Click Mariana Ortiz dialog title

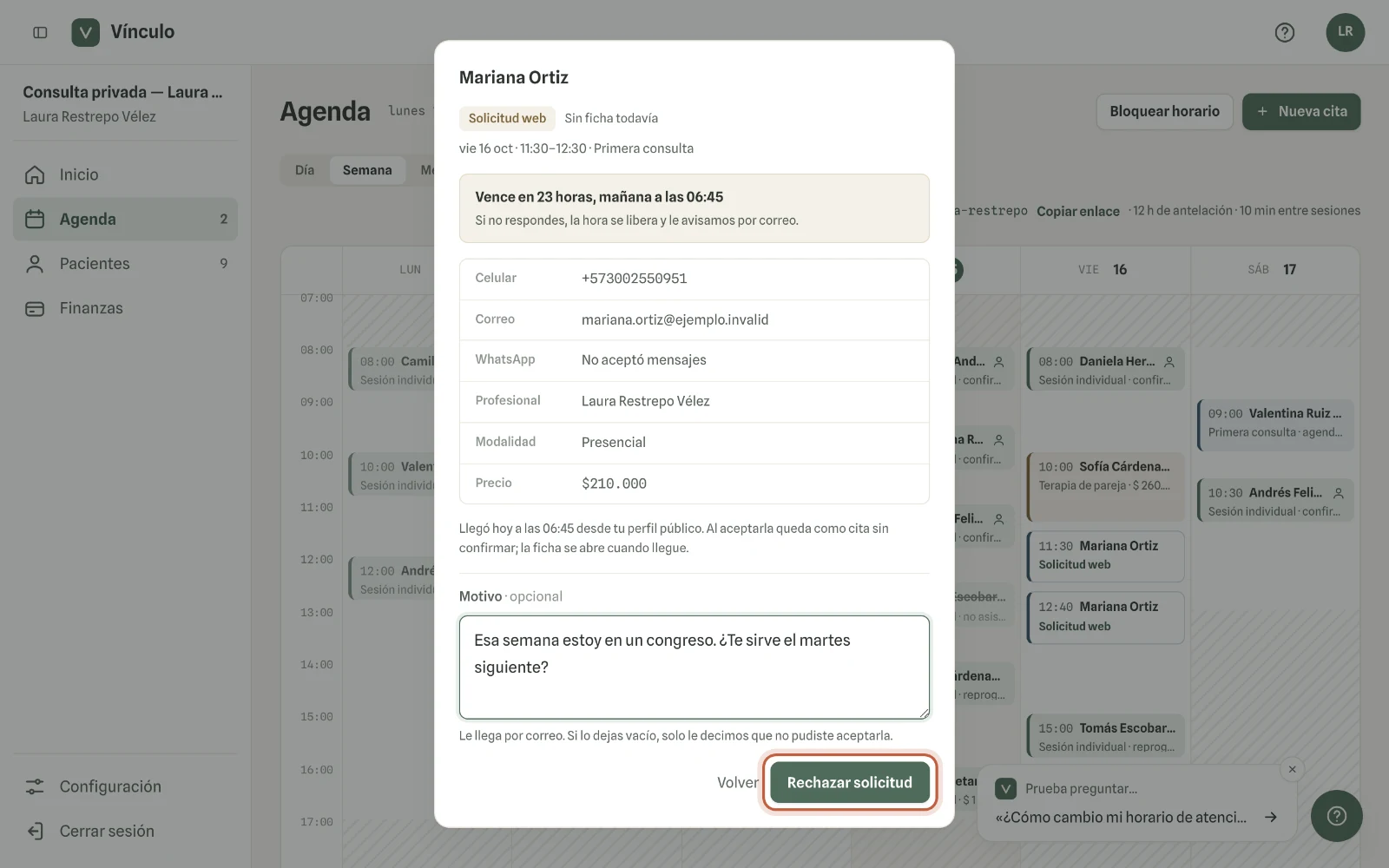[513, 77]
